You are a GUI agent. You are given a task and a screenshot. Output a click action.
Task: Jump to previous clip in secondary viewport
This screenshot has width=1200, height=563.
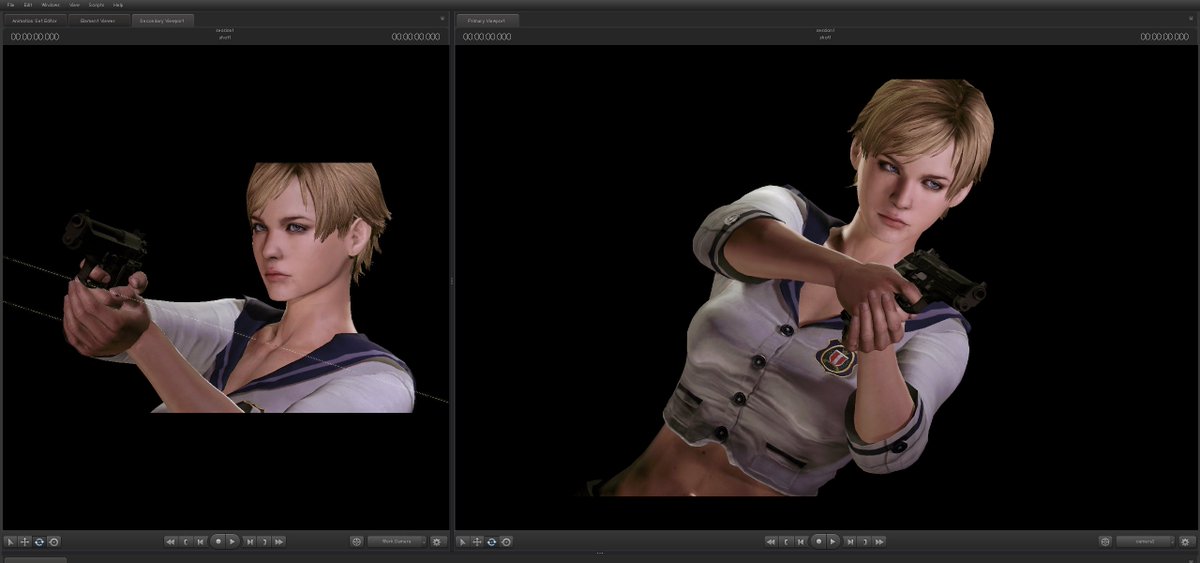click(171, 541)
